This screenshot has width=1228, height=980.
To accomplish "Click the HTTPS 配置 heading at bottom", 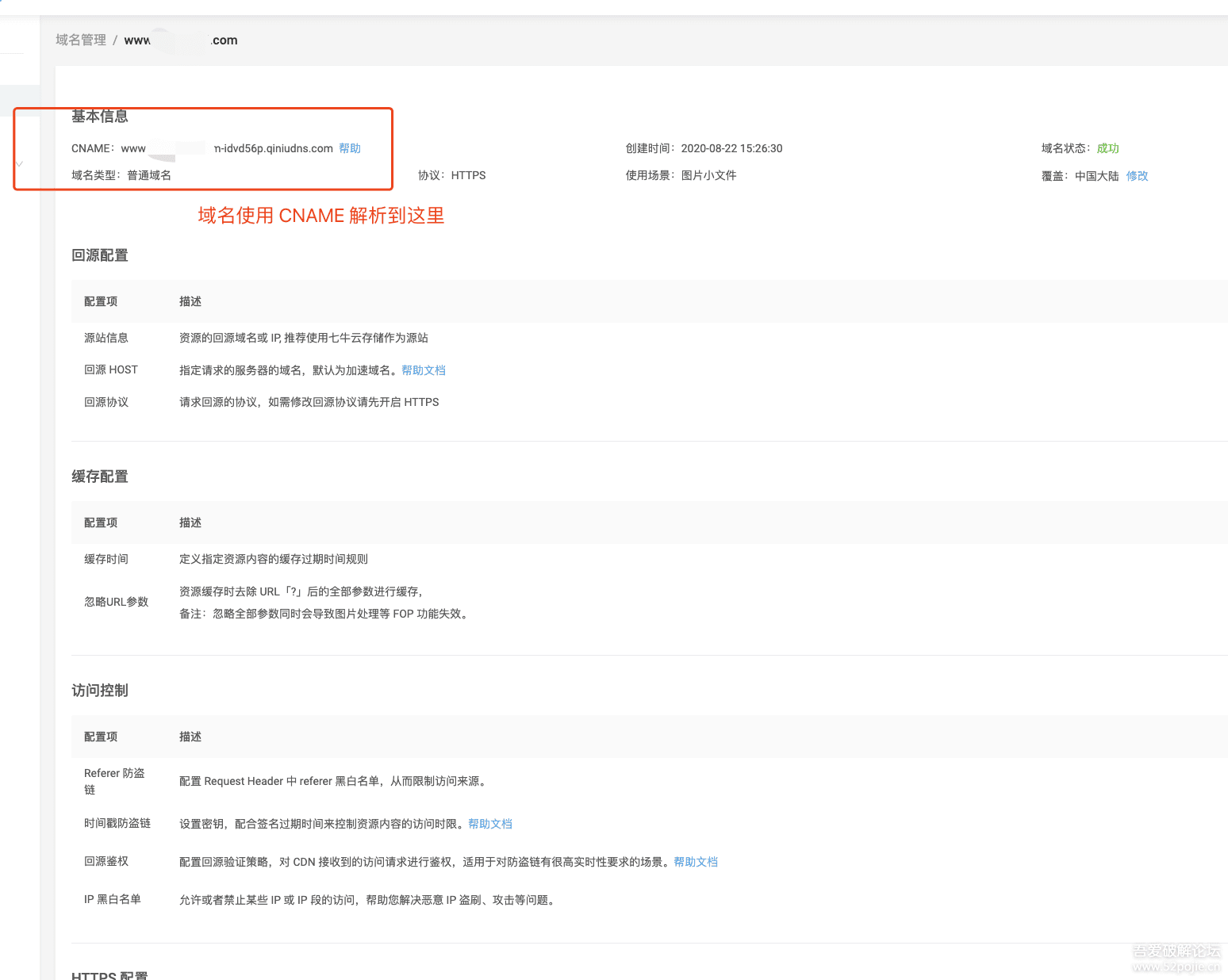I will pos(109,974).
